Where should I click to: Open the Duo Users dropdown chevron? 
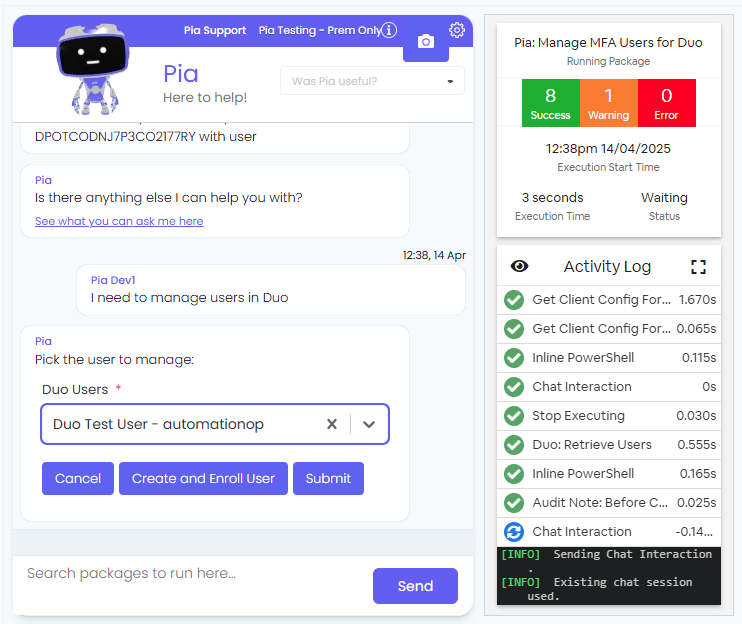tap(369, 424)
